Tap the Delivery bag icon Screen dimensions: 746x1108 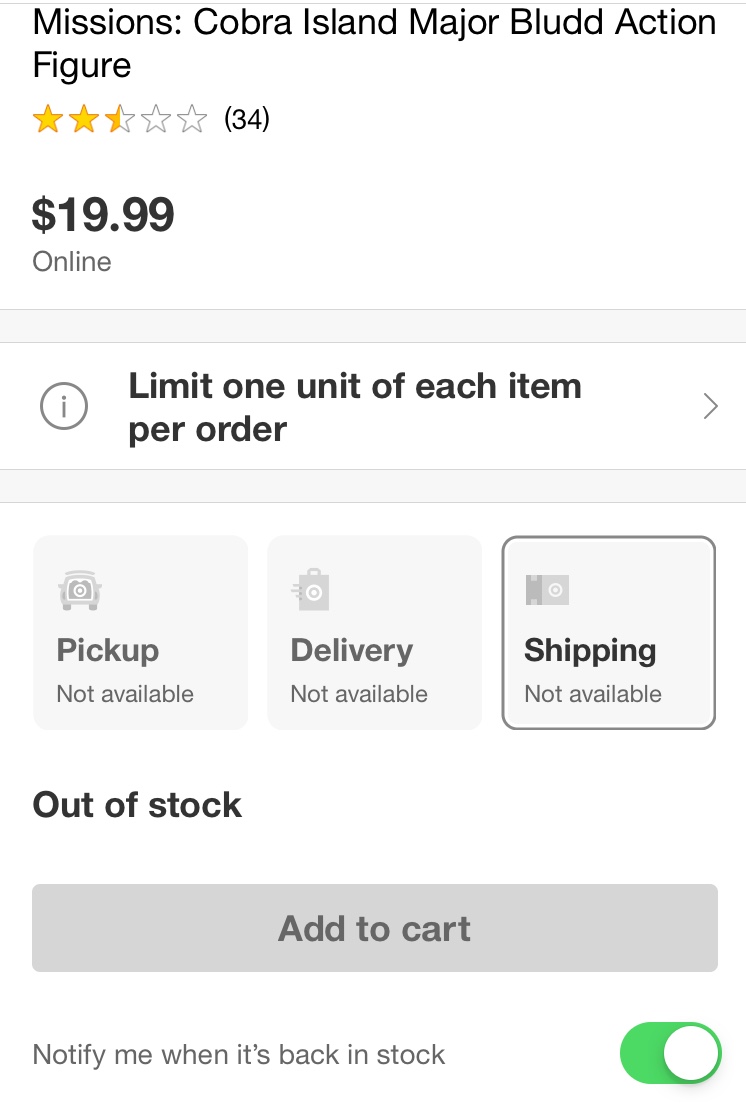[311, 589]
